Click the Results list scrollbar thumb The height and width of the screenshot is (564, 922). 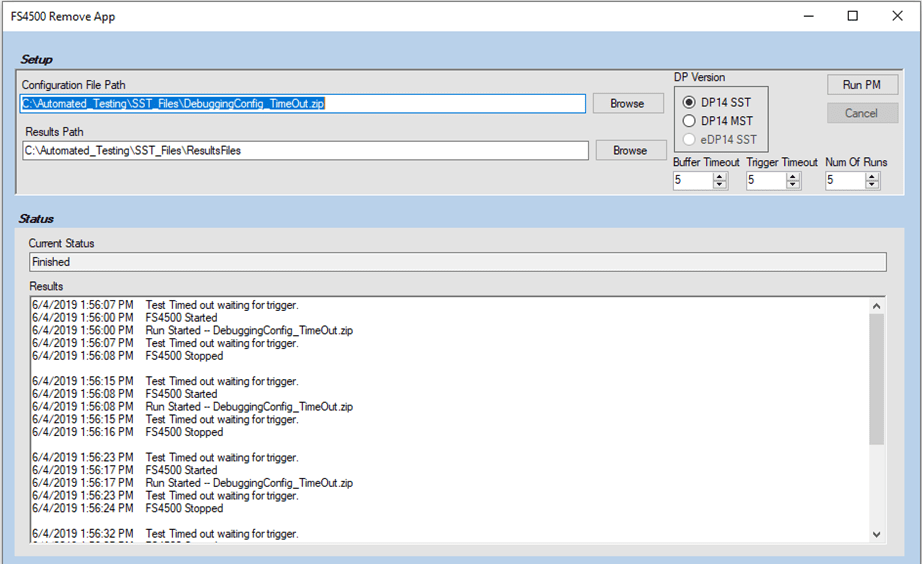click(876, 379)
